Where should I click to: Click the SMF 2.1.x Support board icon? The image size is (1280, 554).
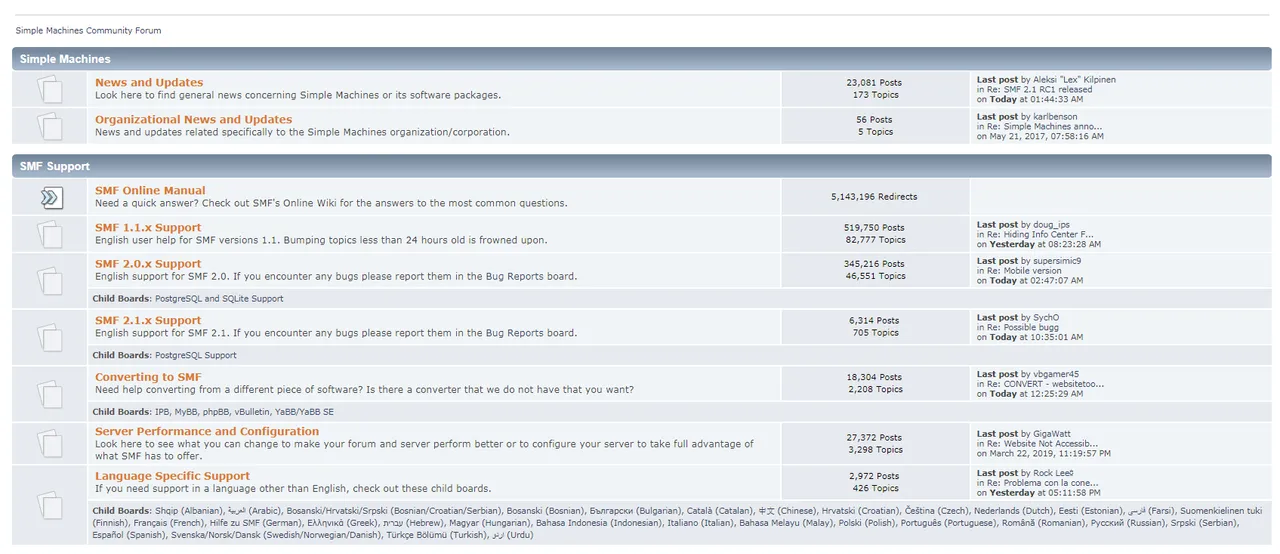[50, 336]
